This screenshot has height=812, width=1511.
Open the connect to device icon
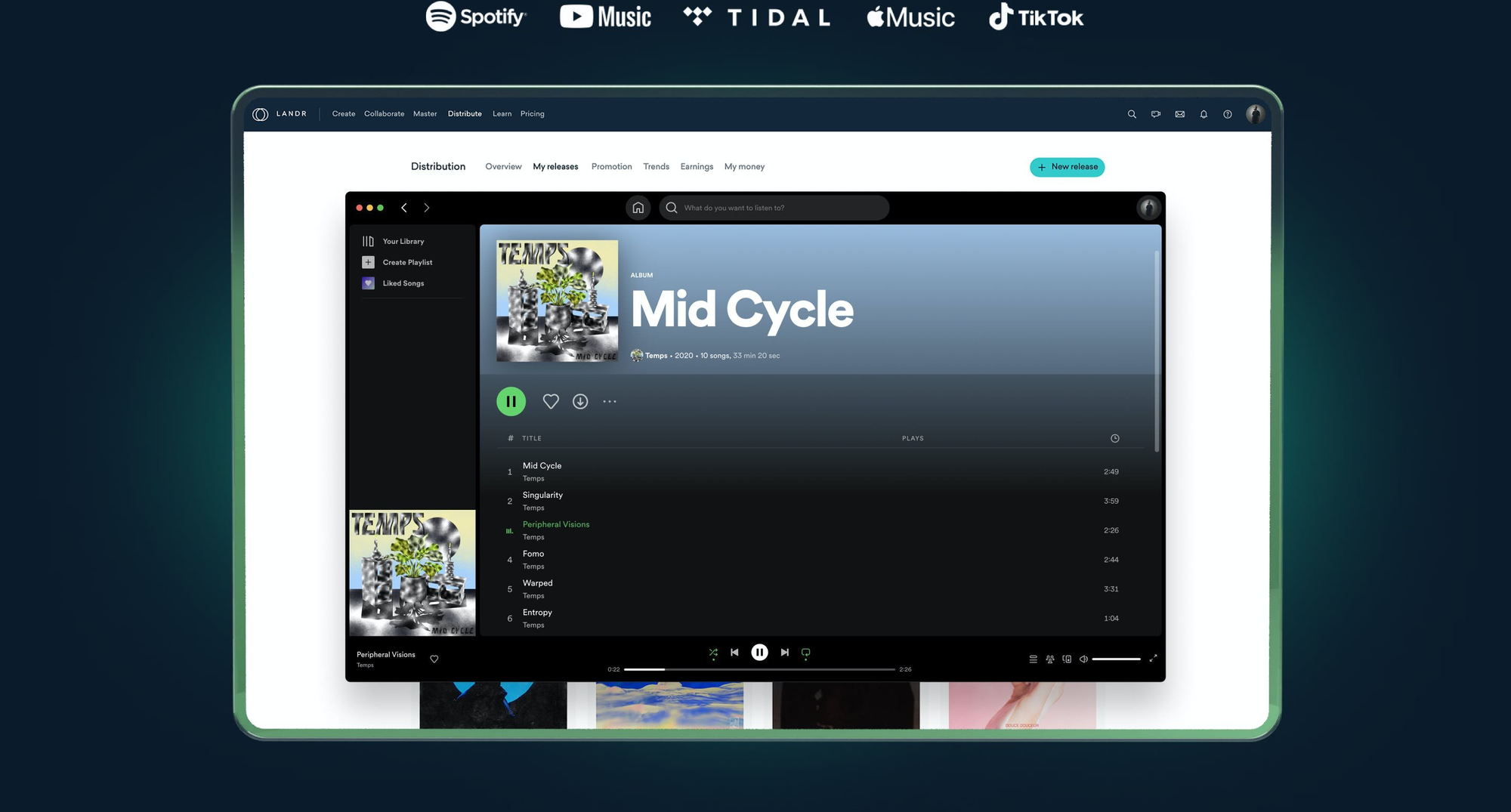click(x=1067, y=659)
